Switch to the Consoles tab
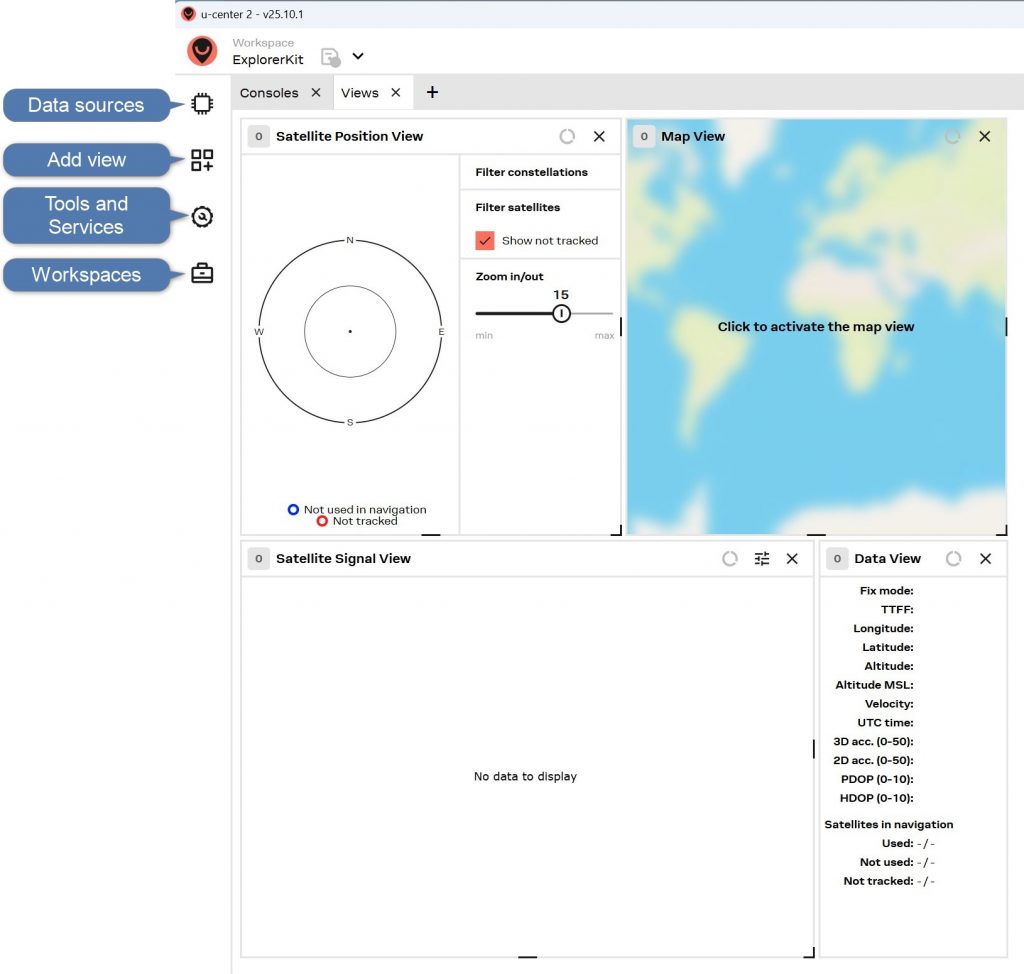The height and width of the screenshot is (974, 1024). point(269,93)
